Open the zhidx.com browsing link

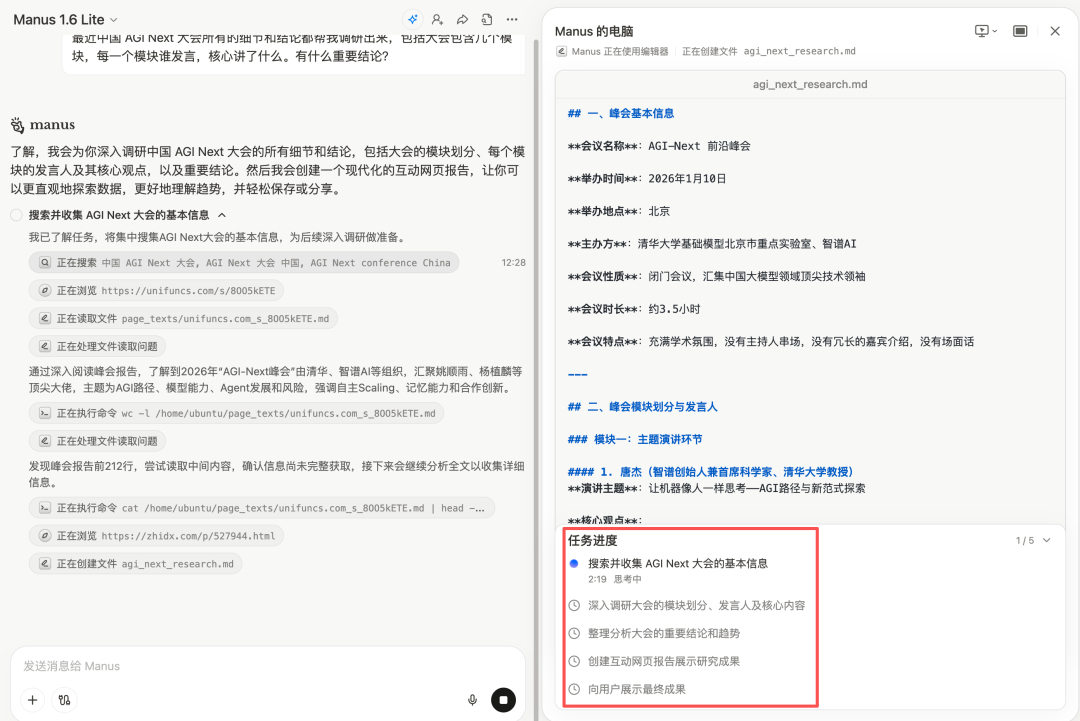pos(156,536)
